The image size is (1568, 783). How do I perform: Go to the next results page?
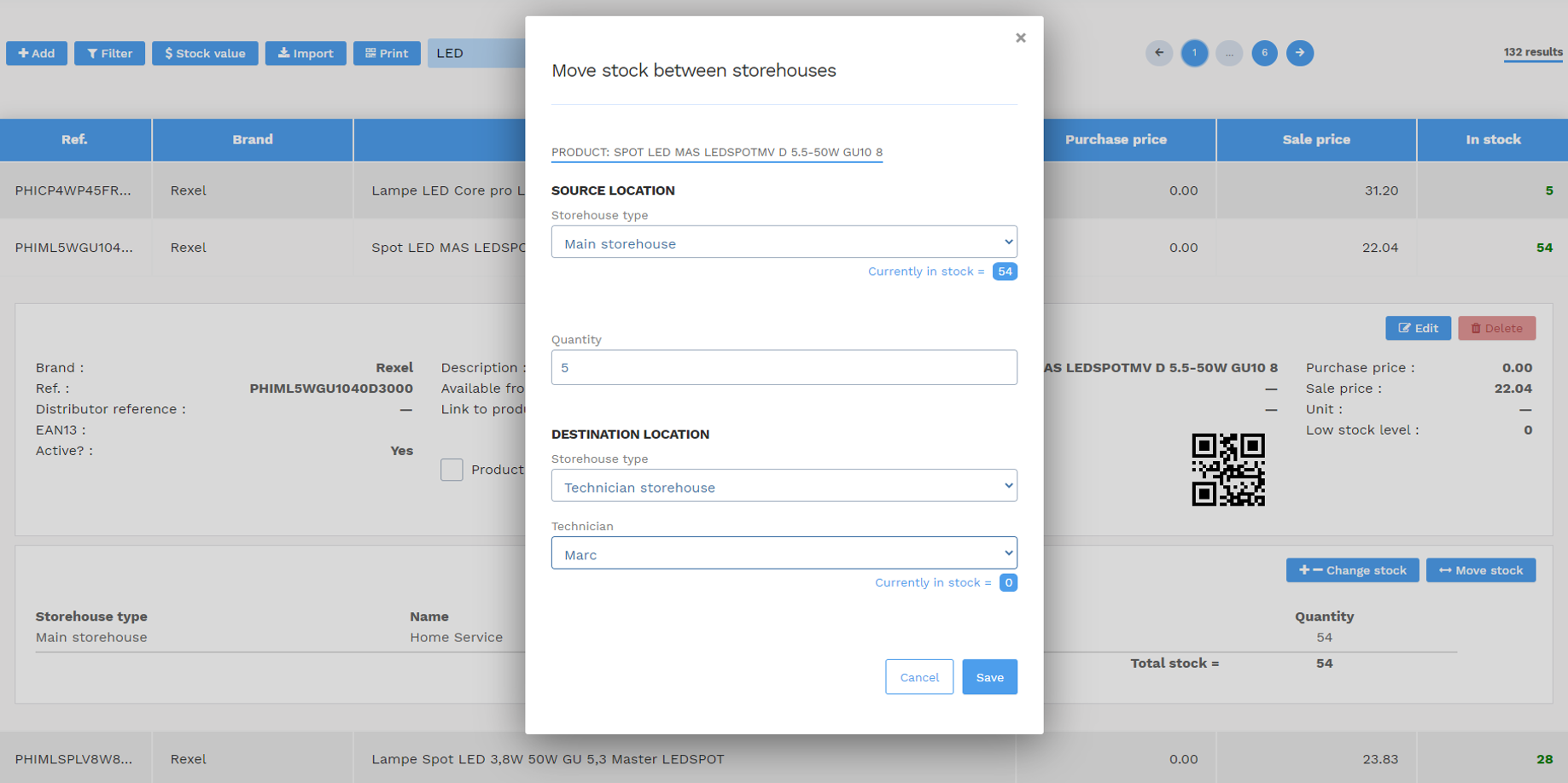[1300, 53]
